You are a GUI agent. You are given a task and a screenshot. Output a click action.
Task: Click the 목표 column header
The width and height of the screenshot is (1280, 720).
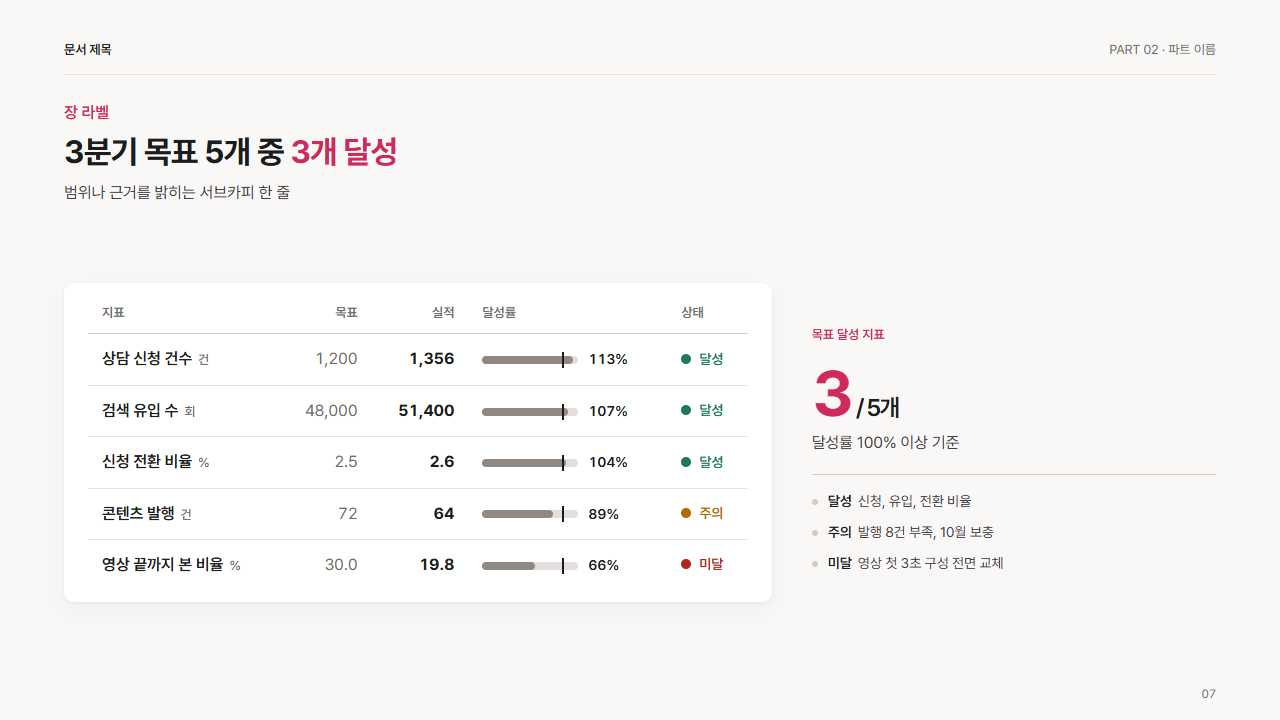pyautogui.click(x=346, y=312)
